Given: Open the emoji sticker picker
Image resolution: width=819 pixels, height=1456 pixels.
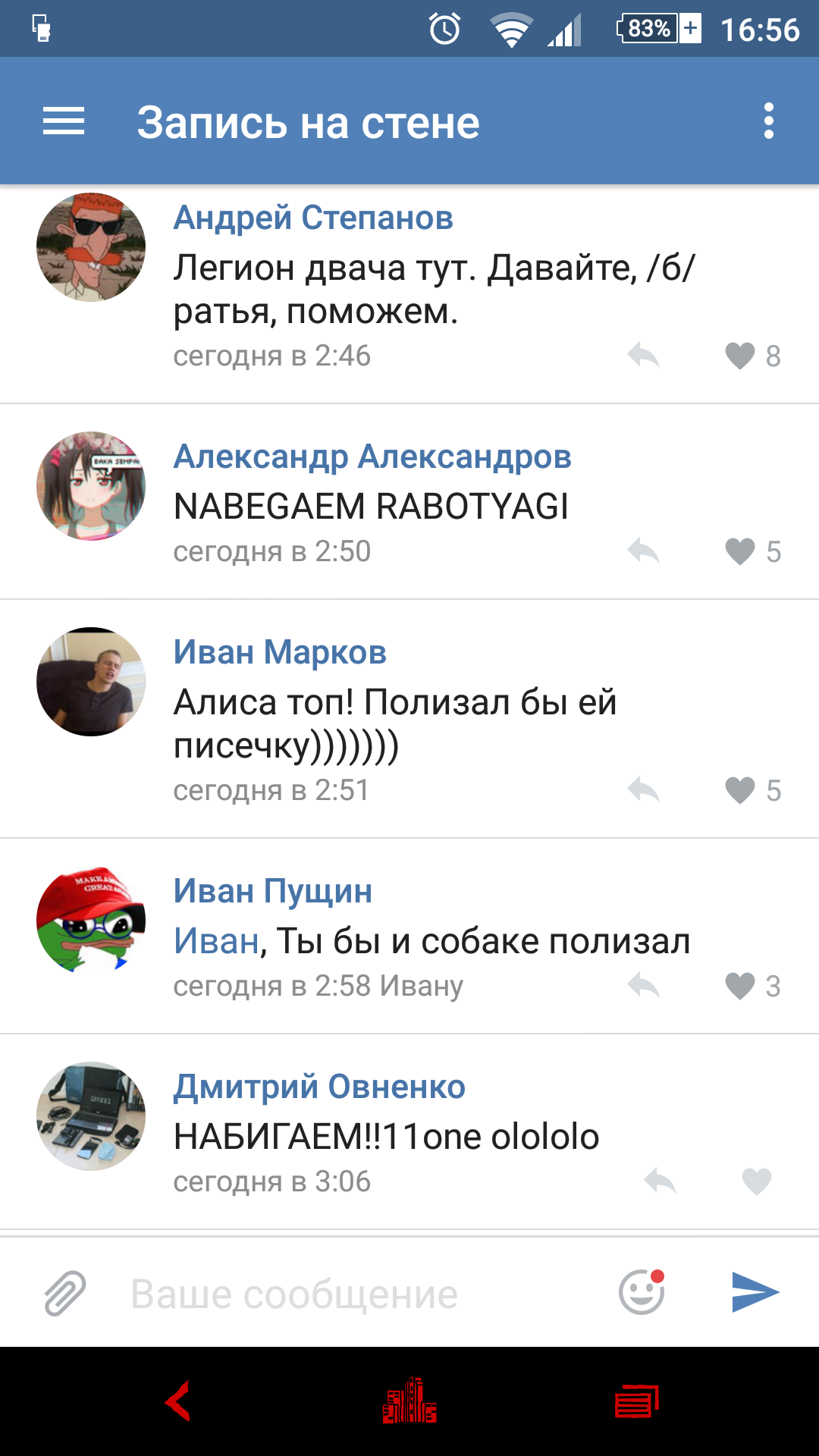Looking at the screenshot, I should click(642, 1291).
